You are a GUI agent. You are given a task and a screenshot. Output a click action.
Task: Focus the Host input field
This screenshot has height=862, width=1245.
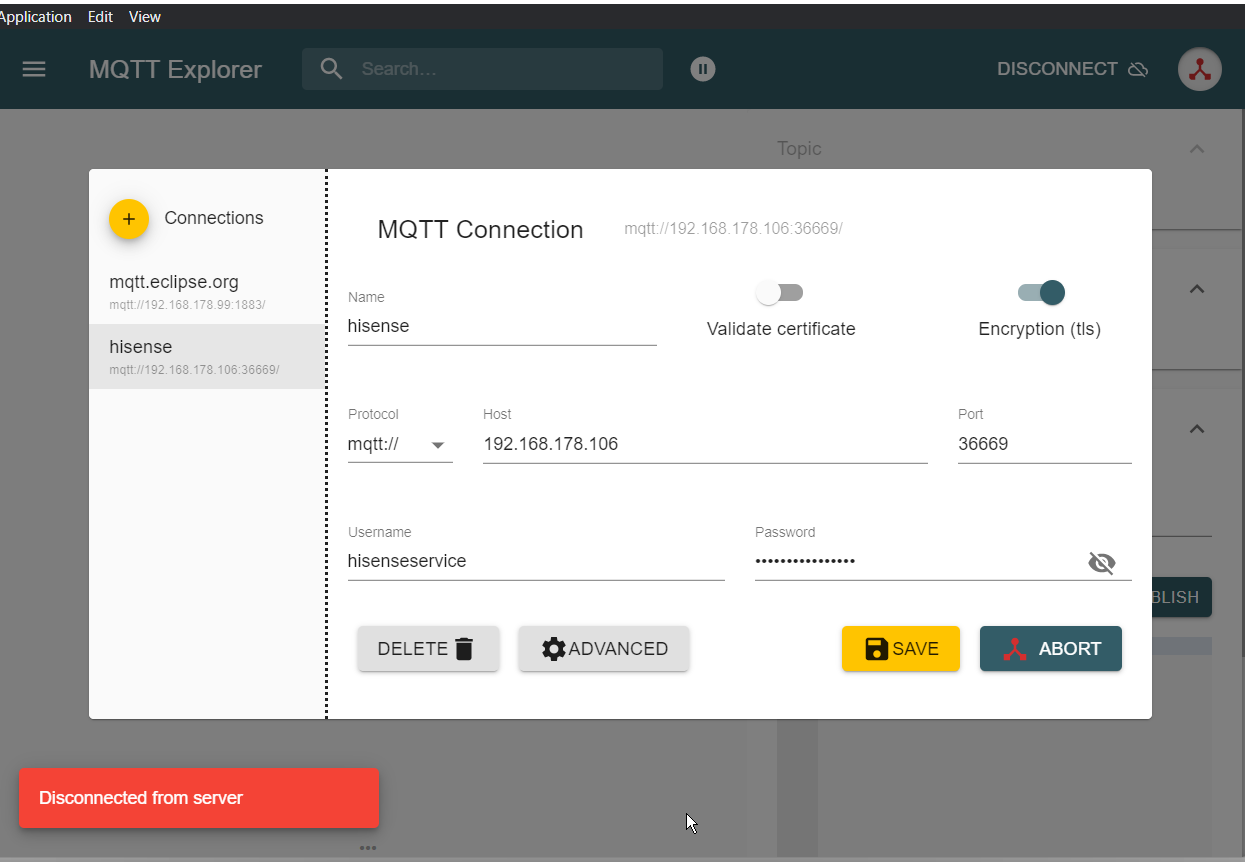click(x=705, y=445)
